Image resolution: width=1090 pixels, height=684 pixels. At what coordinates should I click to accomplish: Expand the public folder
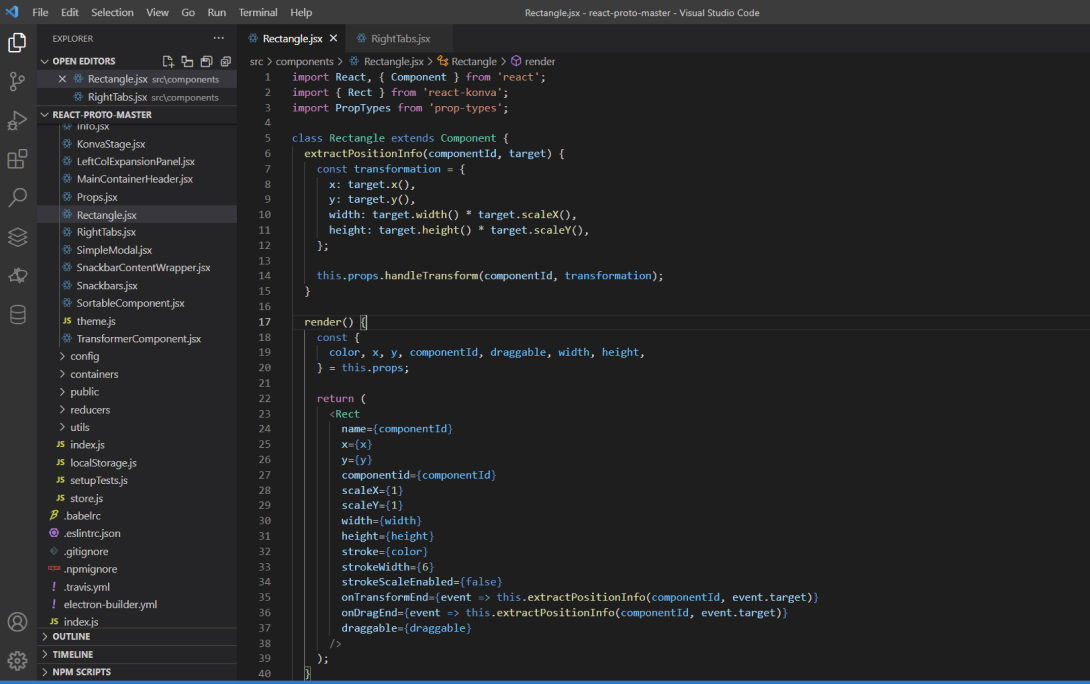pyautogui.click(x=84, y=391)
